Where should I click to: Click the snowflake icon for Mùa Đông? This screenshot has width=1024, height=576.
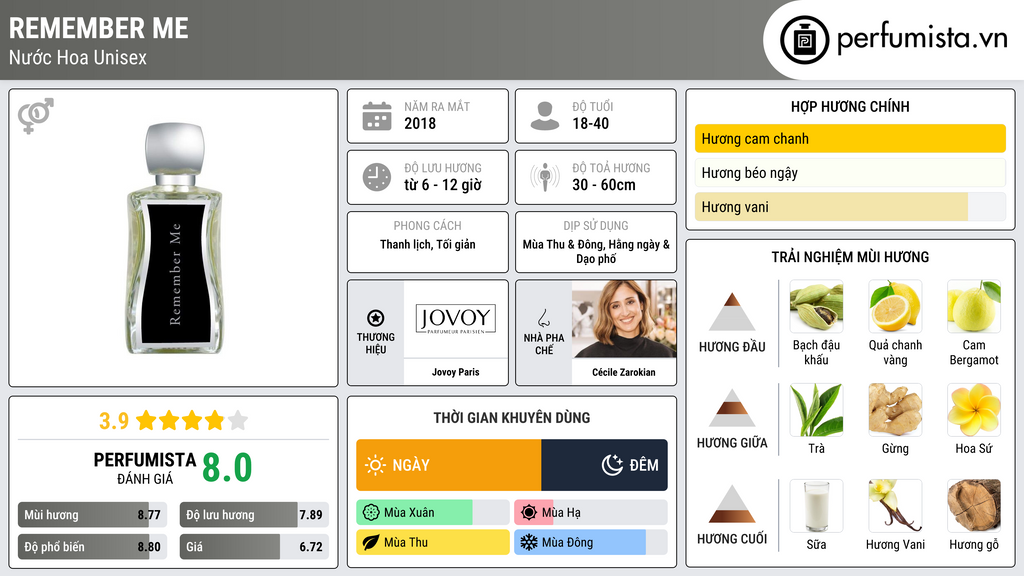[529, 542]
